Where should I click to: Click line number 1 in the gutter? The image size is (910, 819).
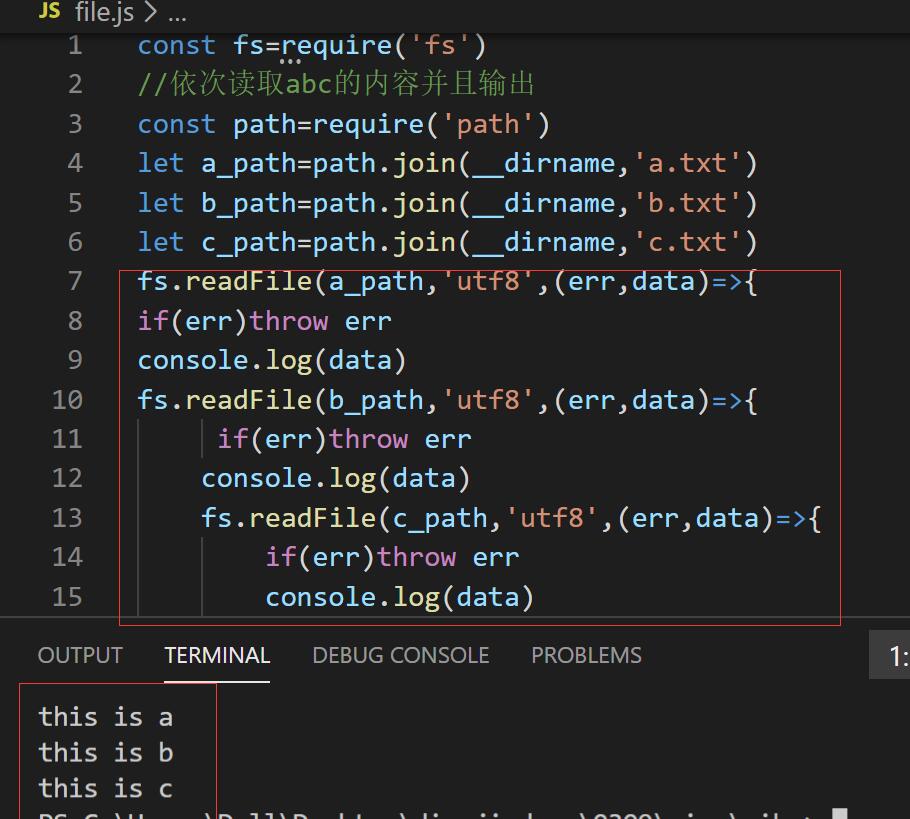pyautogui.click(x=75, y=45)
